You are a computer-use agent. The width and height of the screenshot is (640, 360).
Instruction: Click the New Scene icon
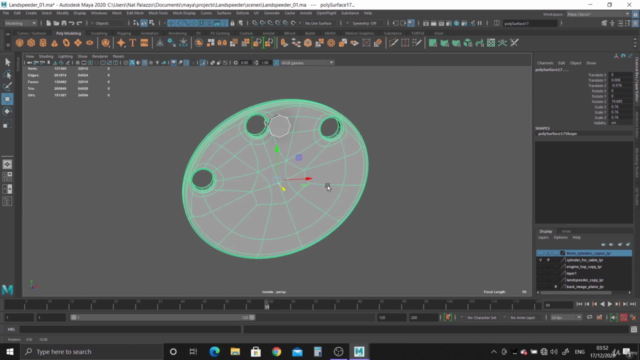point(49,23)
